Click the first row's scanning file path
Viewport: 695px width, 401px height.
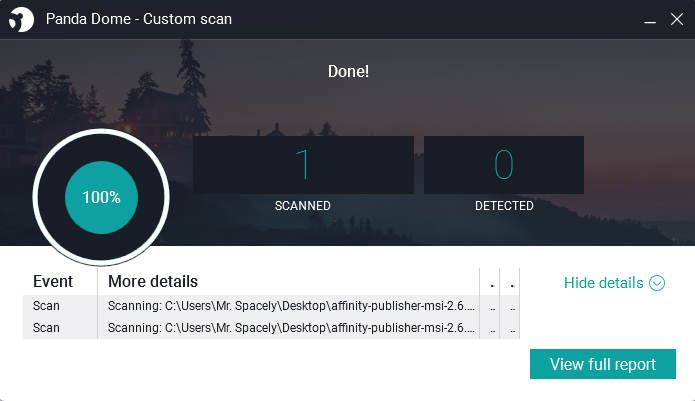(291, 306)
